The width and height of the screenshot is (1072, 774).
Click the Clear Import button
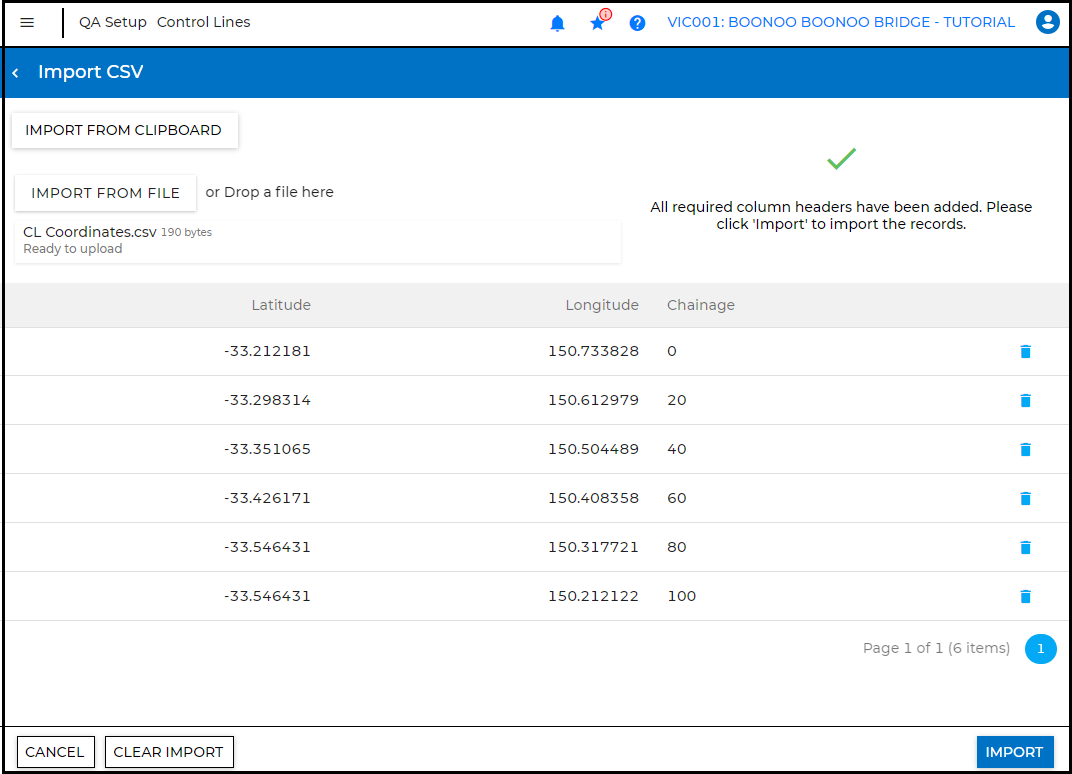coord(169,752)
